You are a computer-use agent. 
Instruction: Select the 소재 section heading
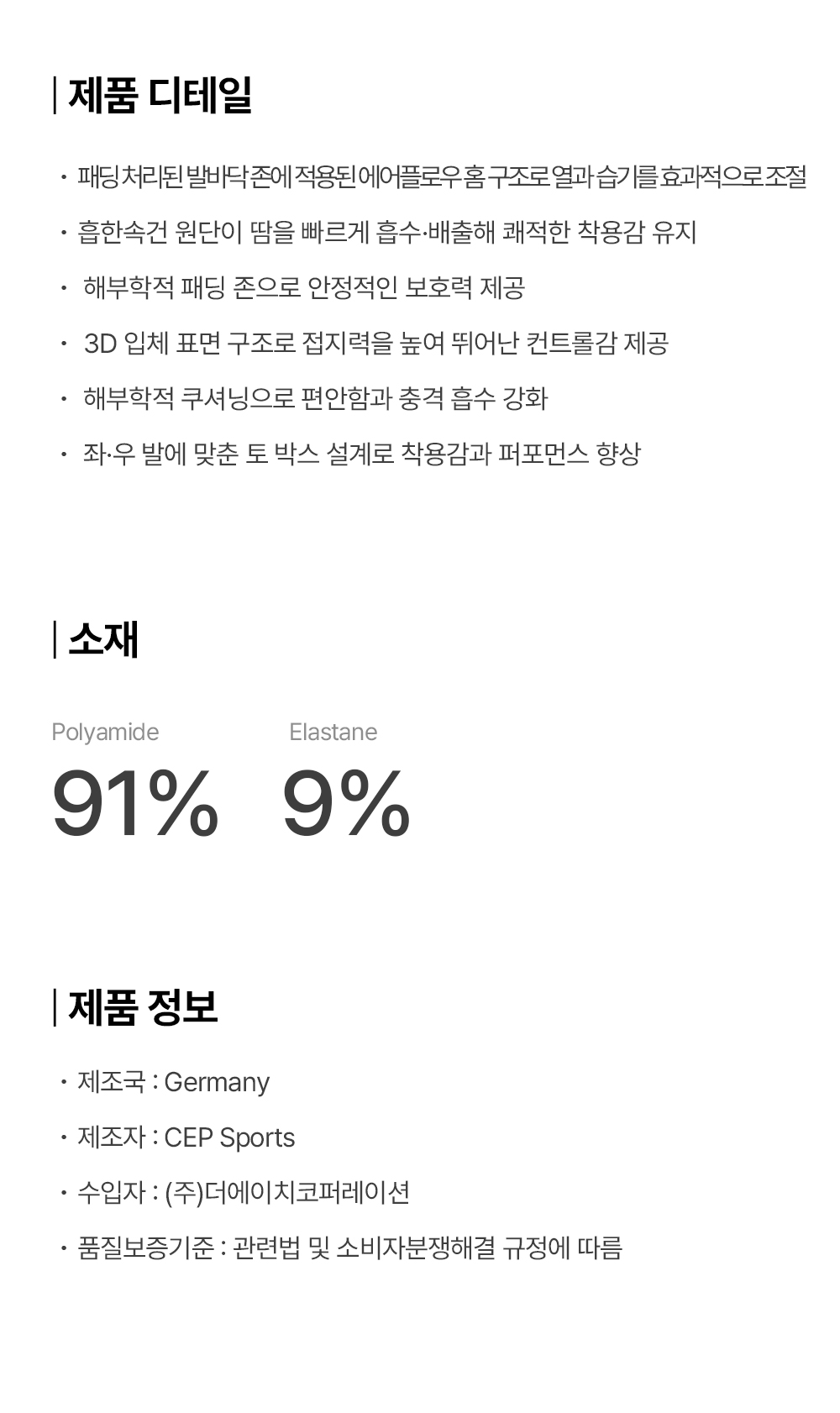point(103,639)
